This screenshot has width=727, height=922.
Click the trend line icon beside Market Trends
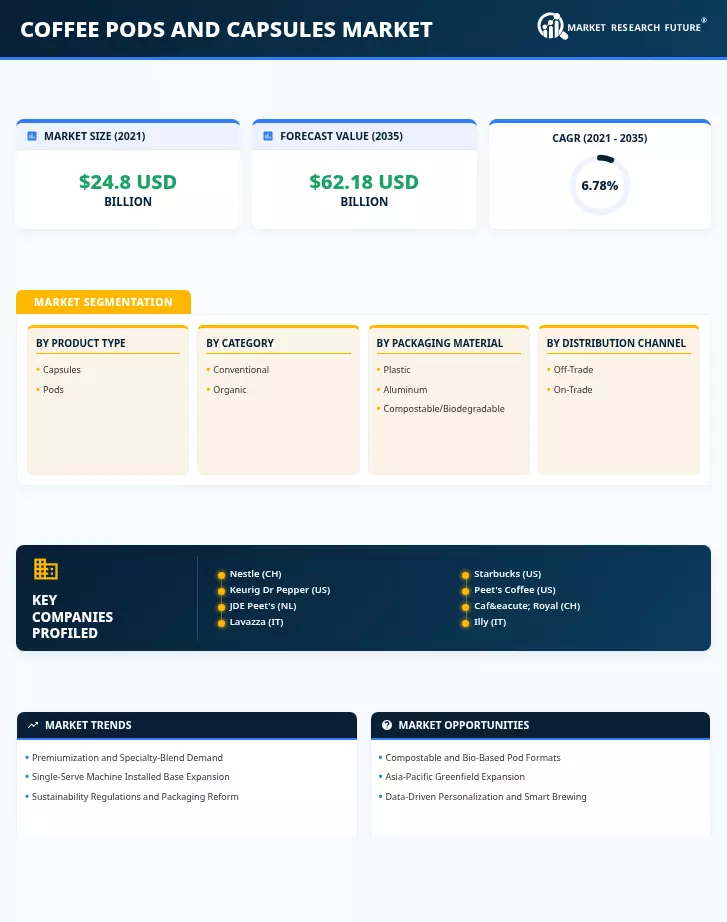33,725
